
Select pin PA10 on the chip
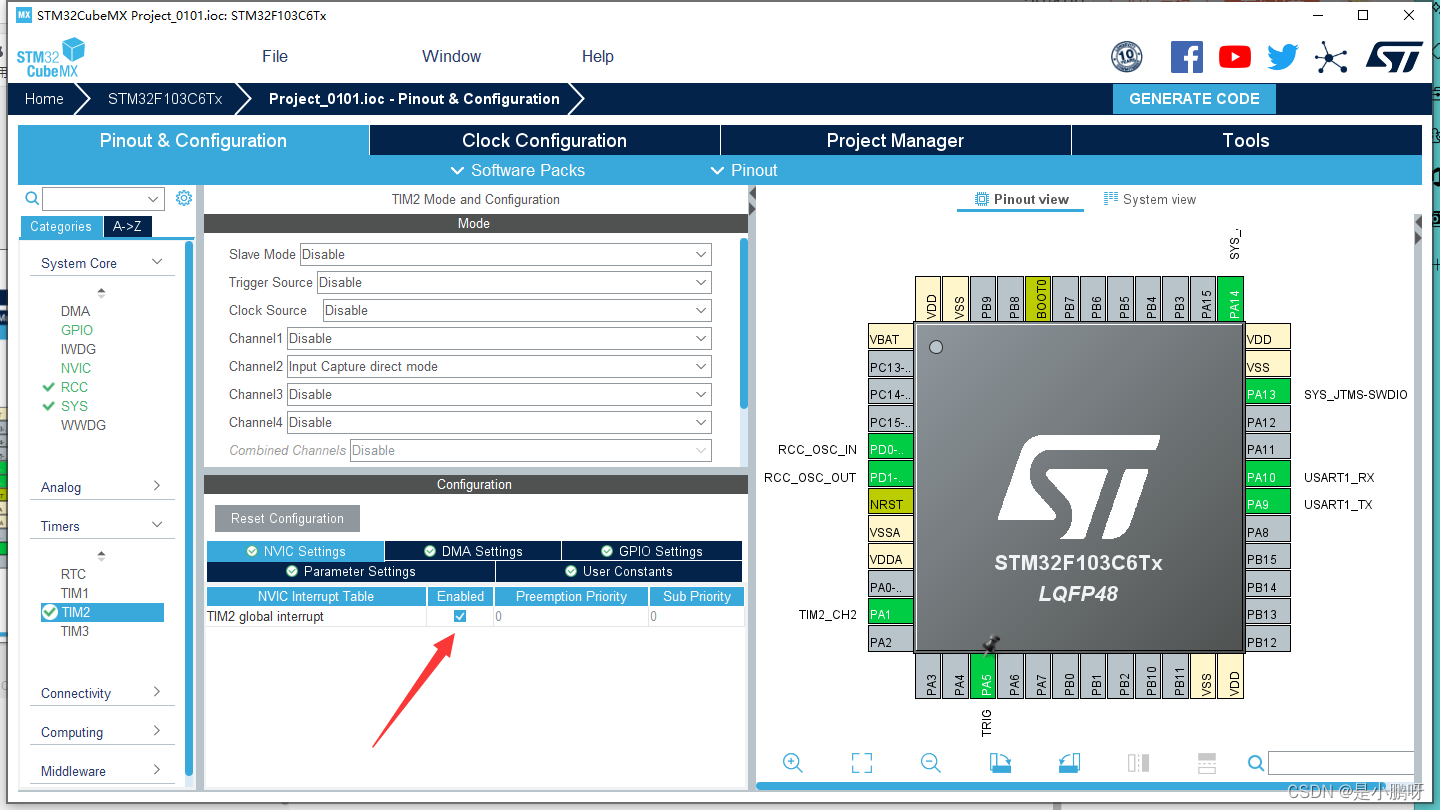1268,476
